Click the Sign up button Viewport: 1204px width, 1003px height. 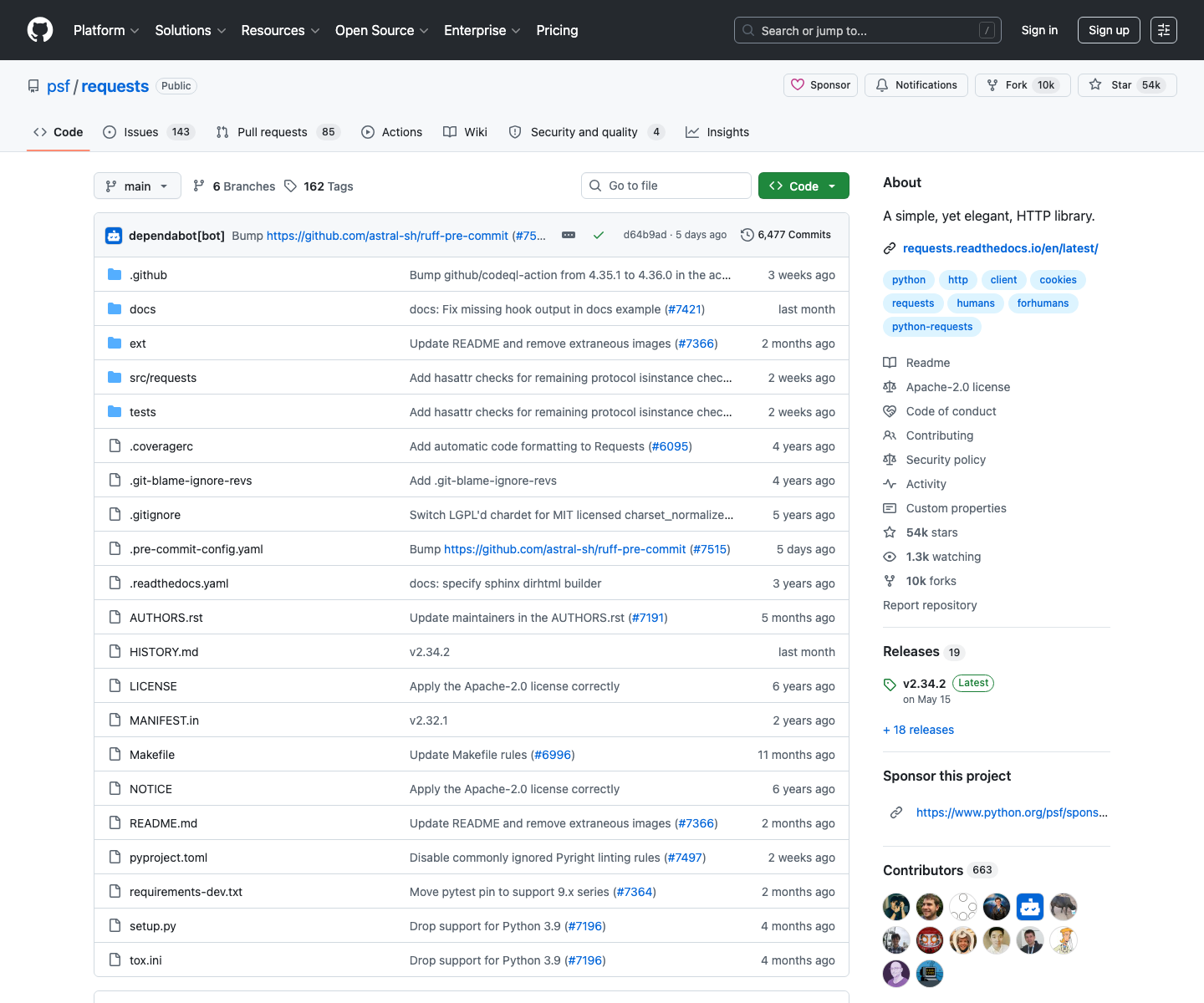tap(1109, 30)
